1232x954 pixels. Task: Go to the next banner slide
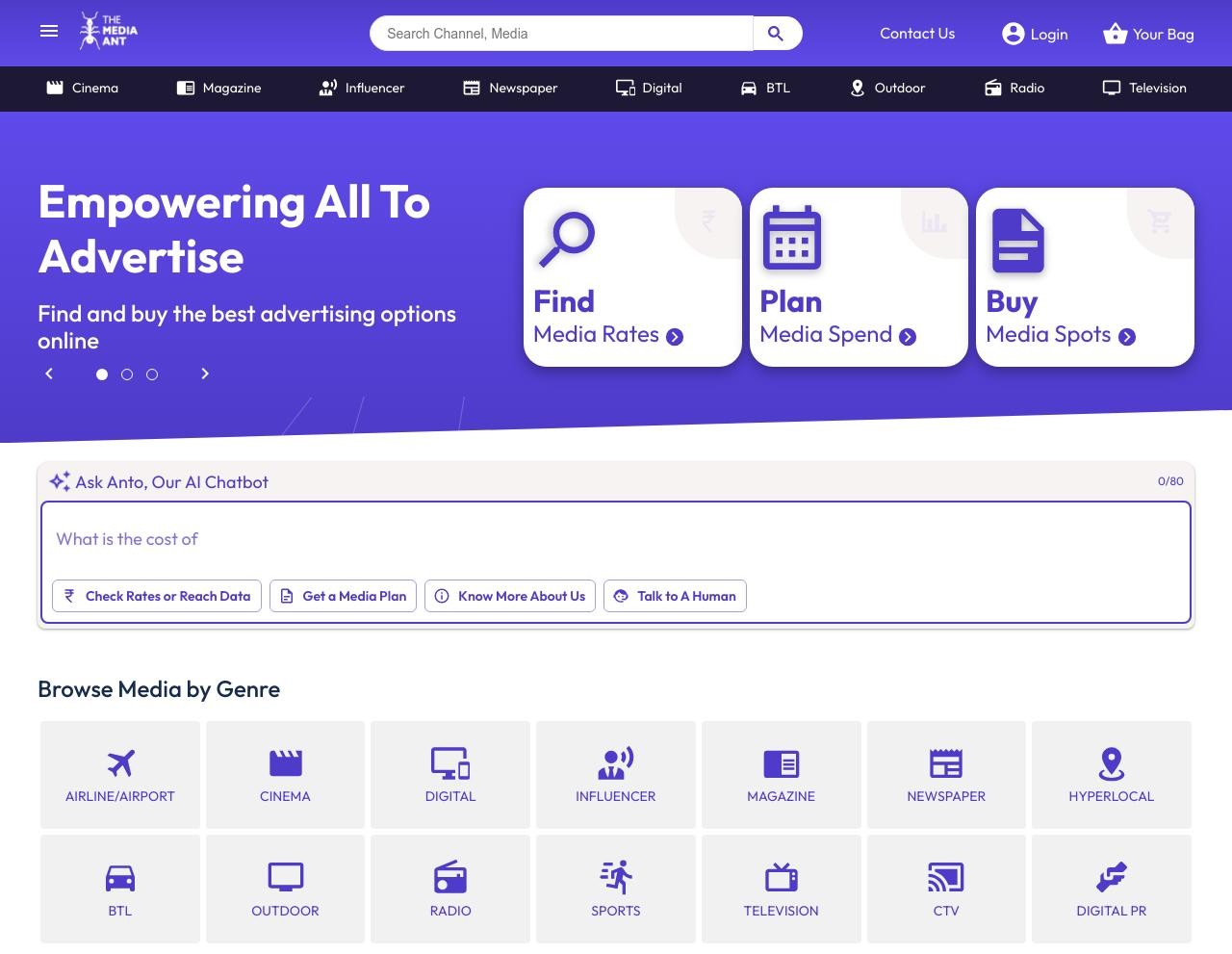pos(205,374)
